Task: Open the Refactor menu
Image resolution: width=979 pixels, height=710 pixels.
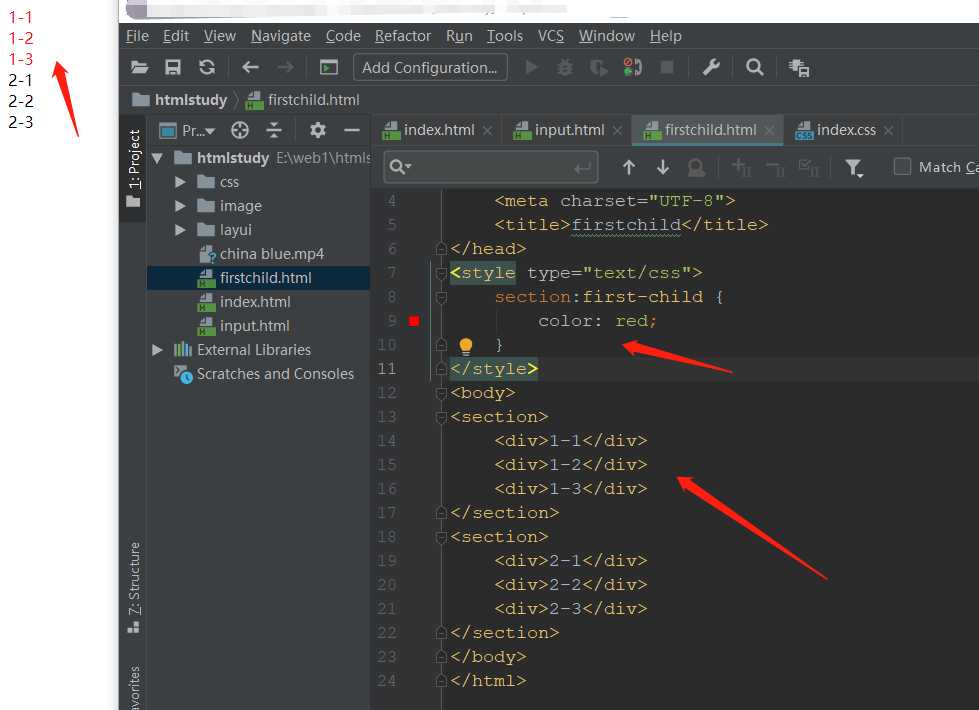Action: coord(403,36)
